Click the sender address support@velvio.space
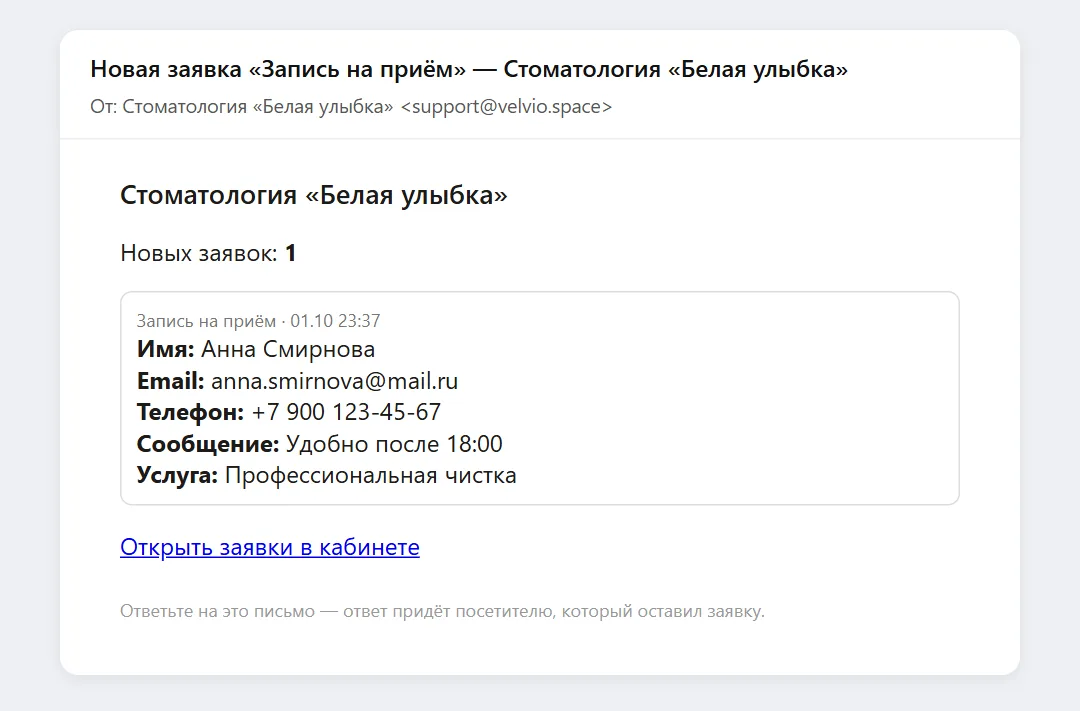The height and width of the screenshot is (711, 1080). click(x=506, y=107)
